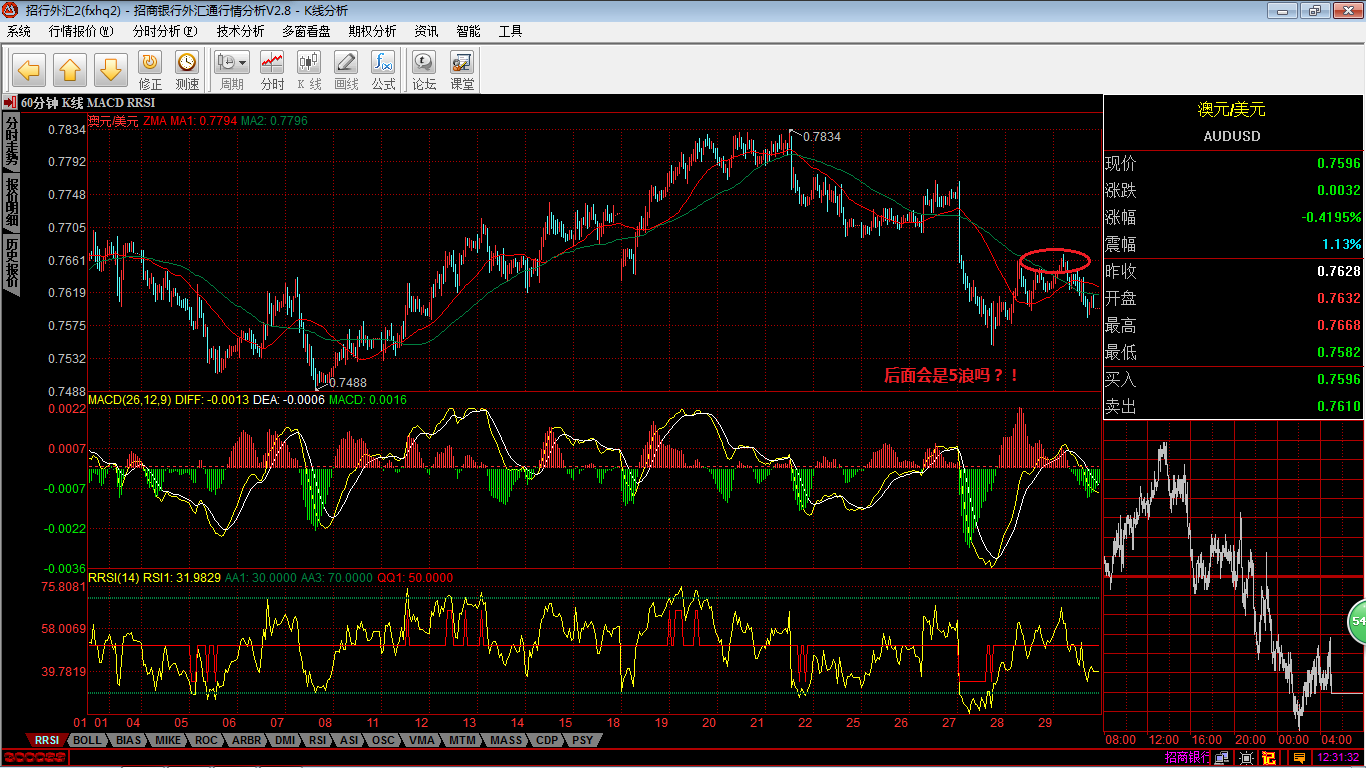1366x768 pixels.
Task: Open the 公式 formula tool
Action: point(383,71)
